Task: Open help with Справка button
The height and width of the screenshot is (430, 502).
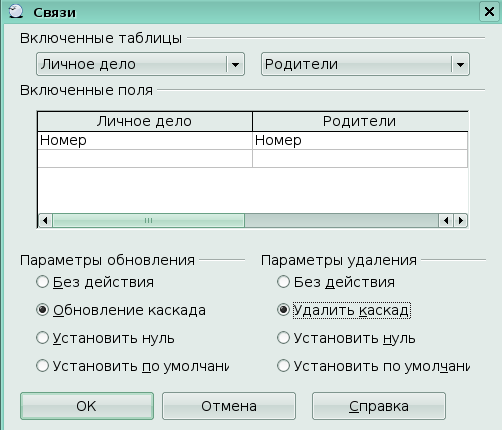Action: tap(379, 406)
